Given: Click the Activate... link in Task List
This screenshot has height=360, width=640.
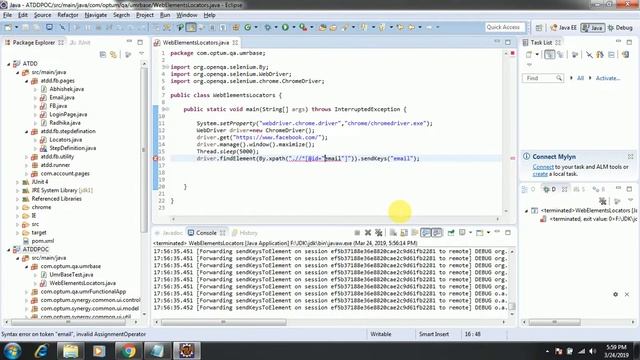Looking at the screenshot, I should (607, 78).
